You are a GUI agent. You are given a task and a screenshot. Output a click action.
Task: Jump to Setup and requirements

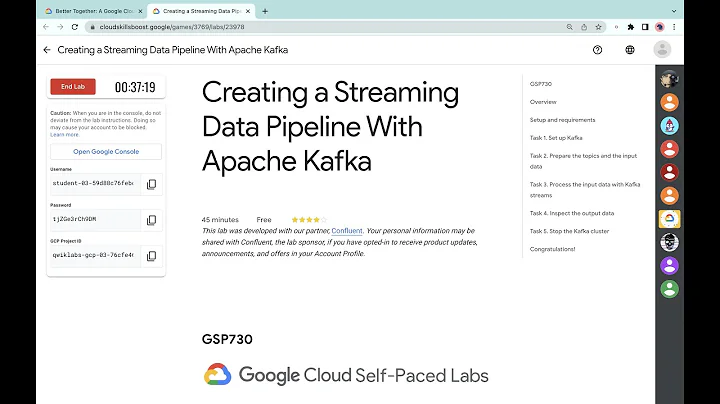click(x=562, y=120)
